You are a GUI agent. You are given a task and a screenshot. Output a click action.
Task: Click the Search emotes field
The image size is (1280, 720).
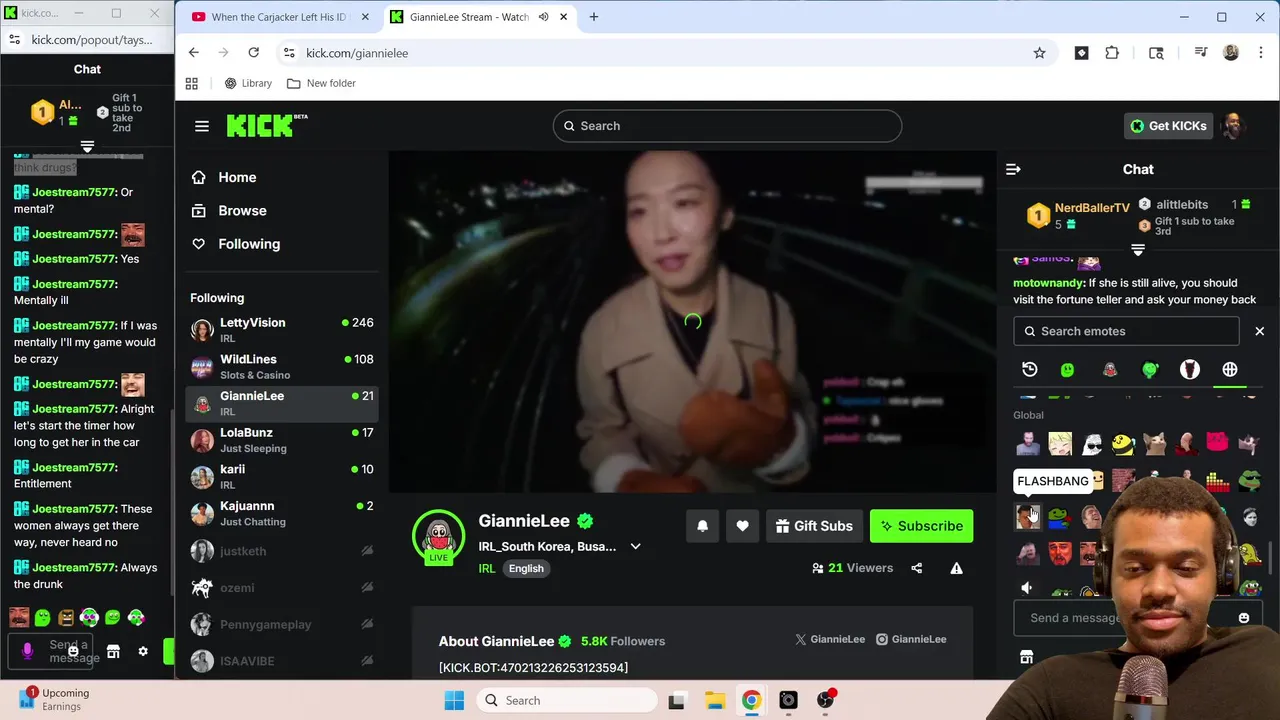coord(1126,331)
